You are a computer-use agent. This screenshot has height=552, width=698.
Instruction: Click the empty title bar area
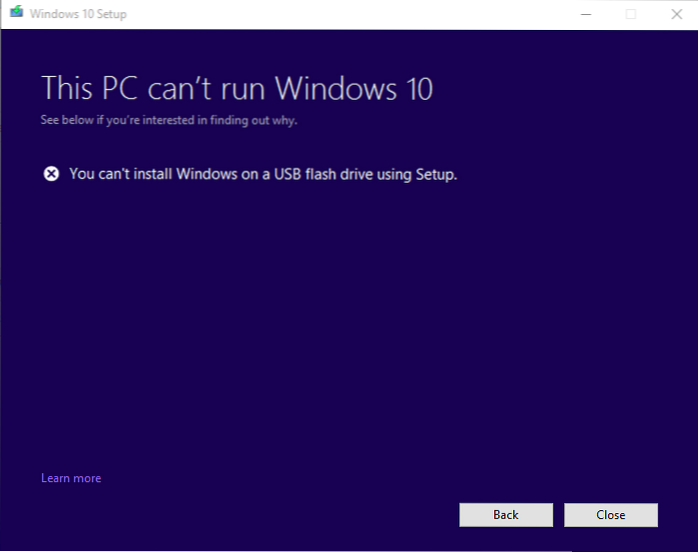[350, 14]
